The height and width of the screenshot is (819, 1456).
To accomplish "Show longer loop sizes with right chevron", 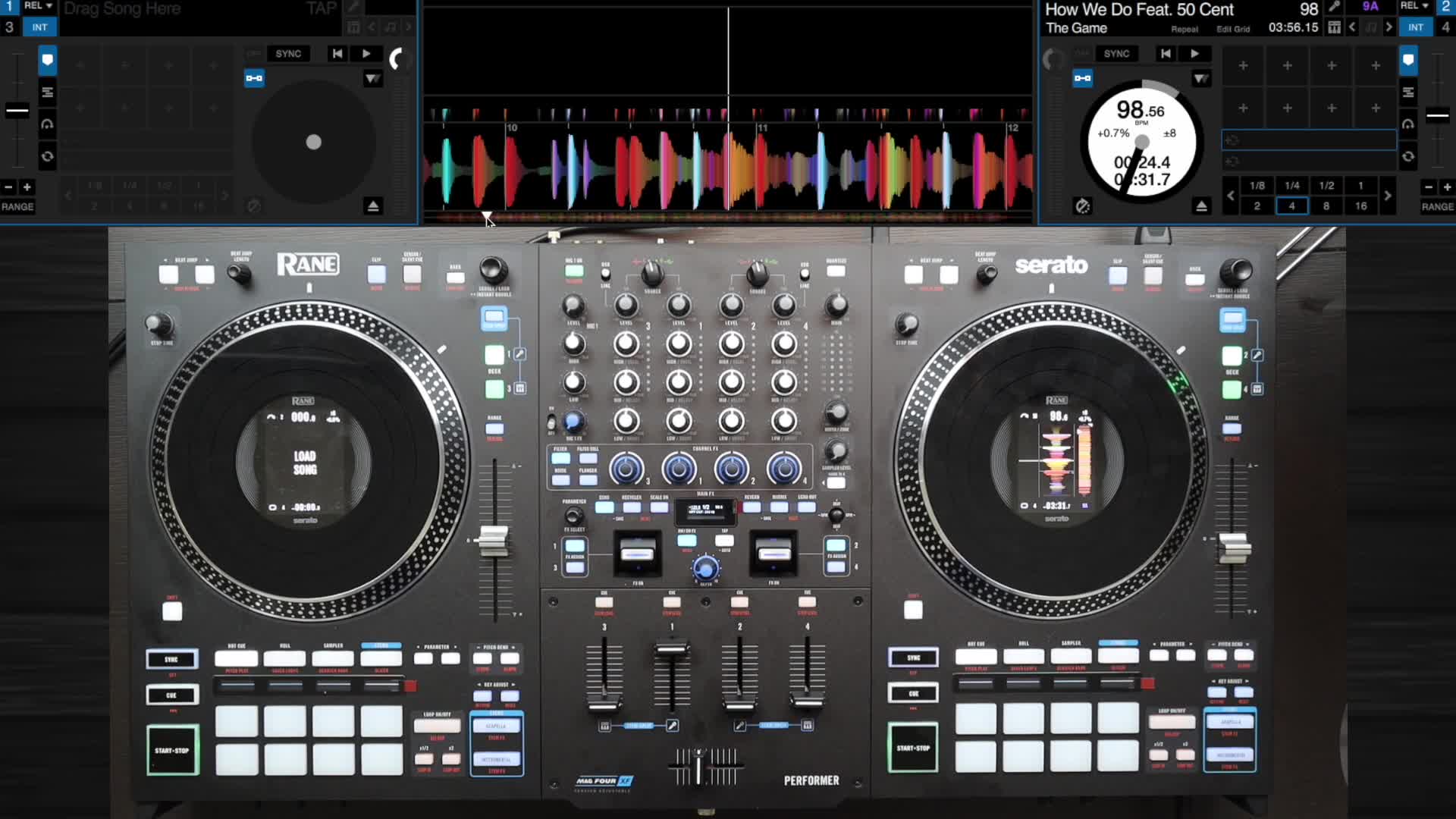I will [1388, 196].
